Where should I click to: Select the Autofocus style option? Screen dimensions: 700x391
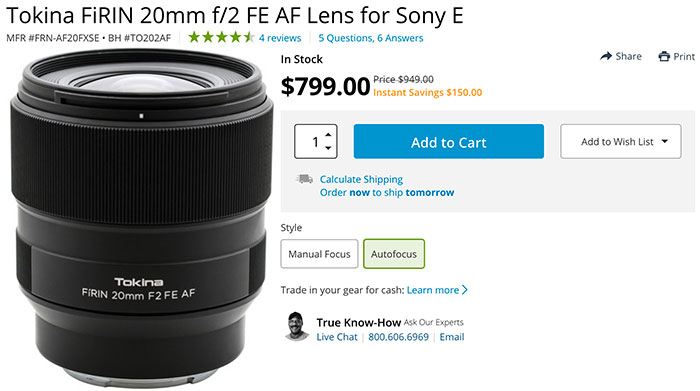click(x=394, y=254)
